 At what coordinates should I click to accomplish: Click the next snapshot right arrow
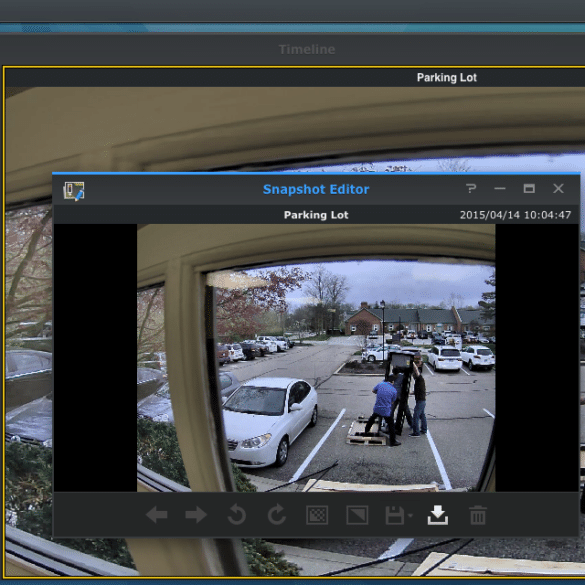click(196, 515)
